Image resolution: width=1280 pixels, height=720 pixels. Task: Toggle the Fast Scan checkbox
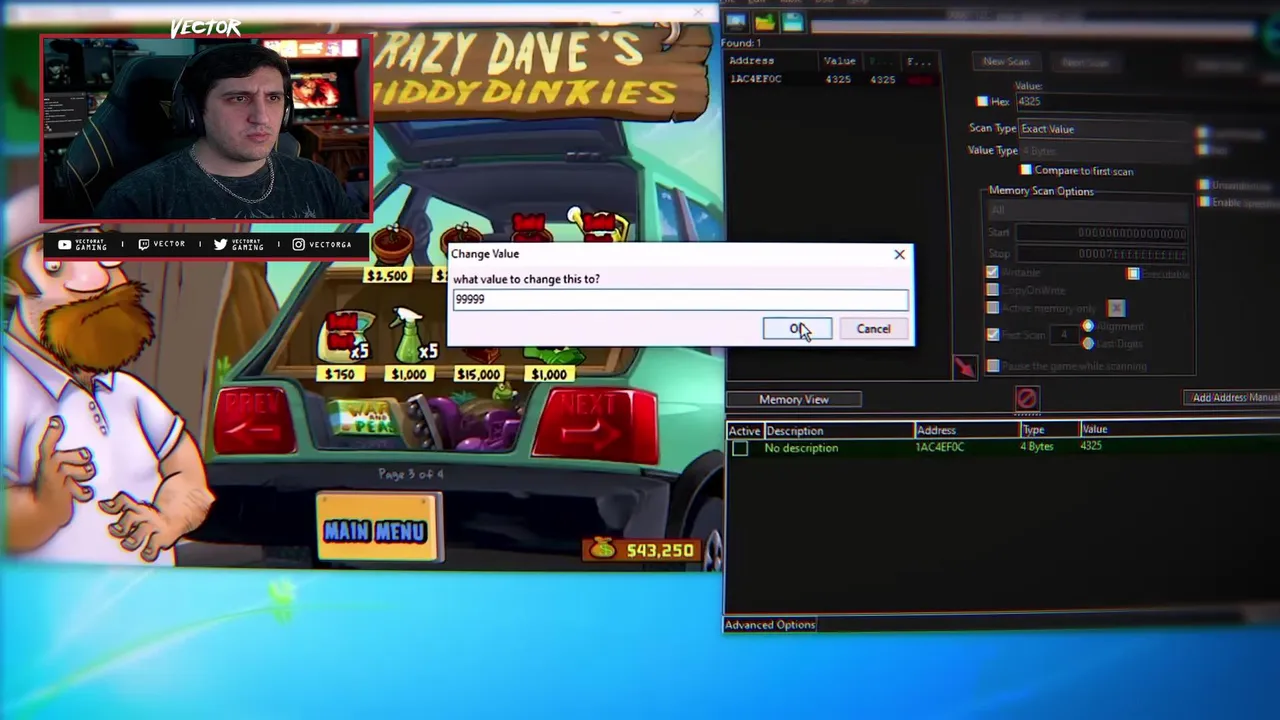click(992, 334)
